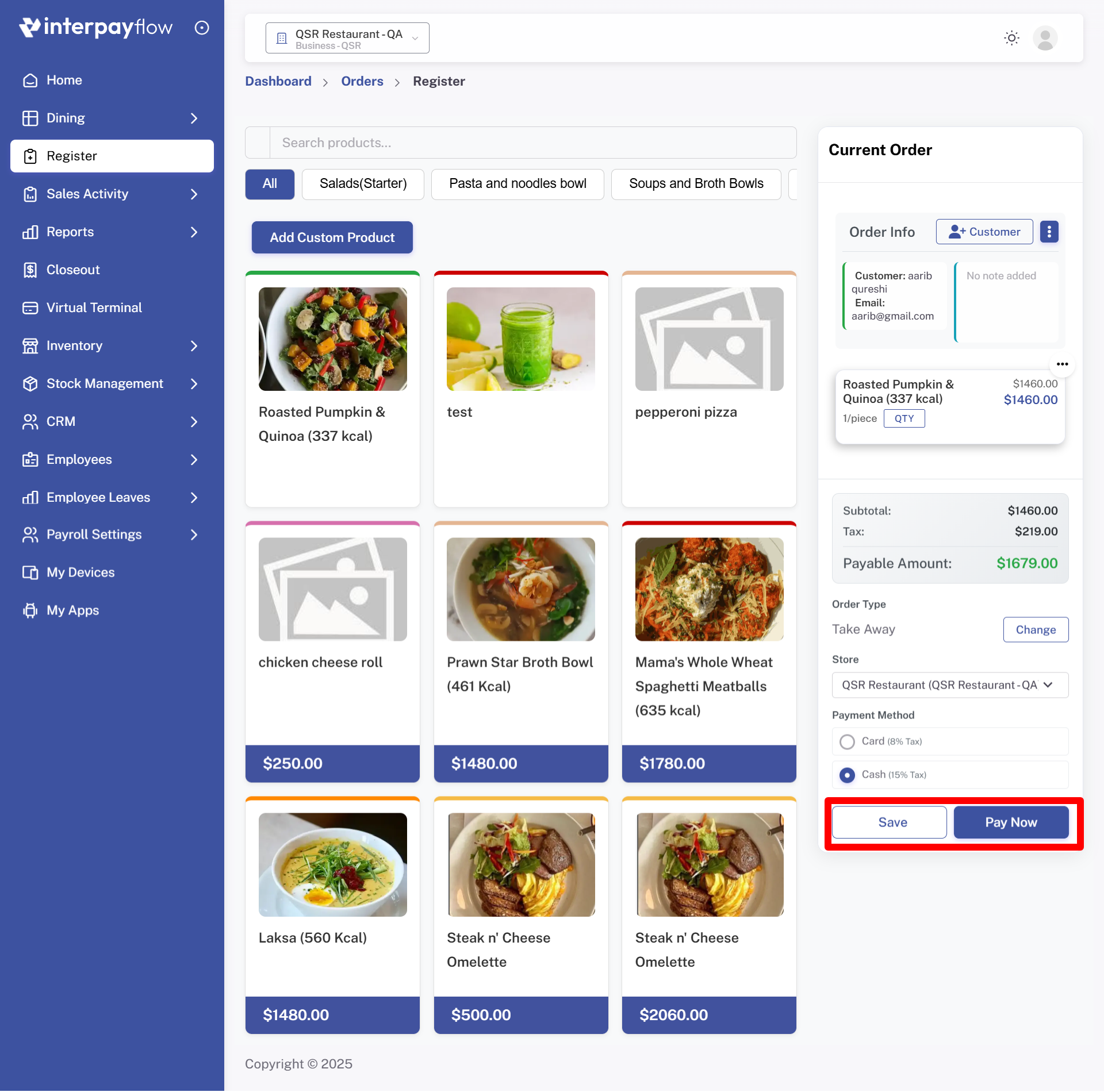This screenshot has height=1092, width=1104.
Task: Go to Dashboard breadcrumb
Action: tap(278, 82)
